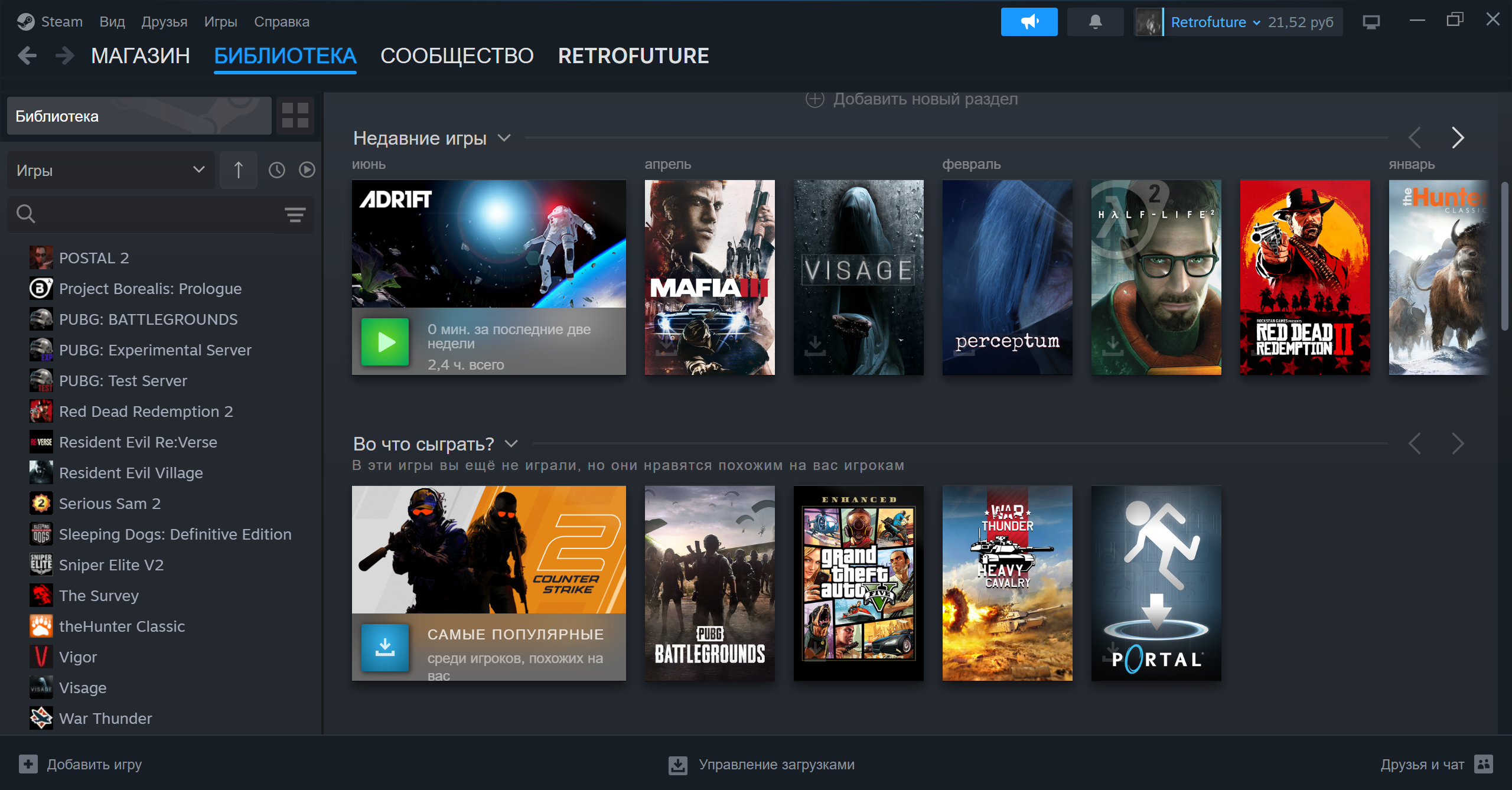Click the library vertical scrollbar
Viewport: 1512px width, 790px height.
click(x=1504, y=256)
